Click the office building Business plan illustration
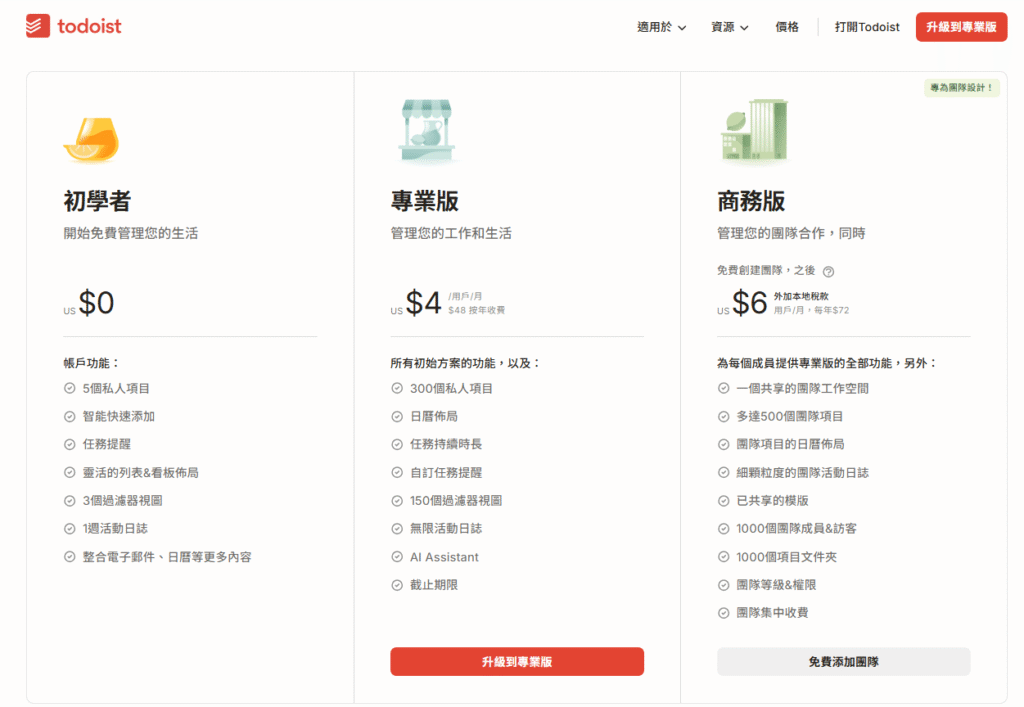 coord(754,131)
